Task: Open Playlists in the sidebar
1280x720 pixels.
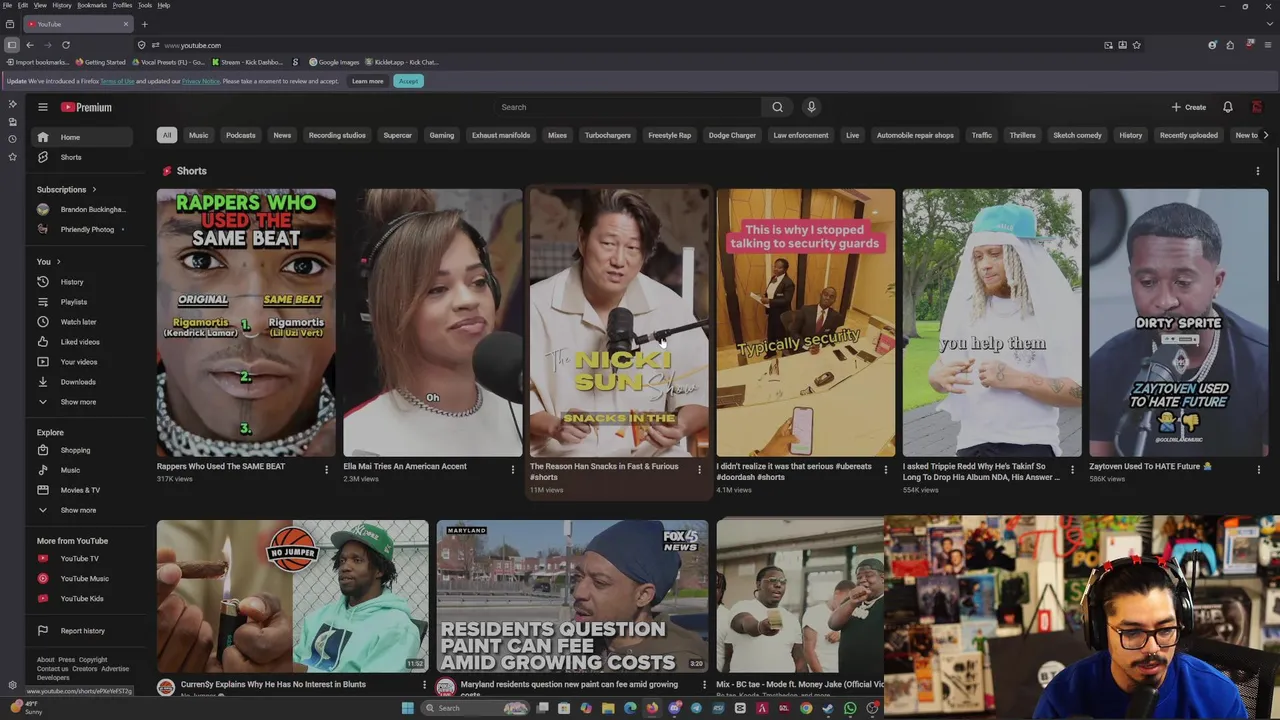Action: [x=83, y=302]
